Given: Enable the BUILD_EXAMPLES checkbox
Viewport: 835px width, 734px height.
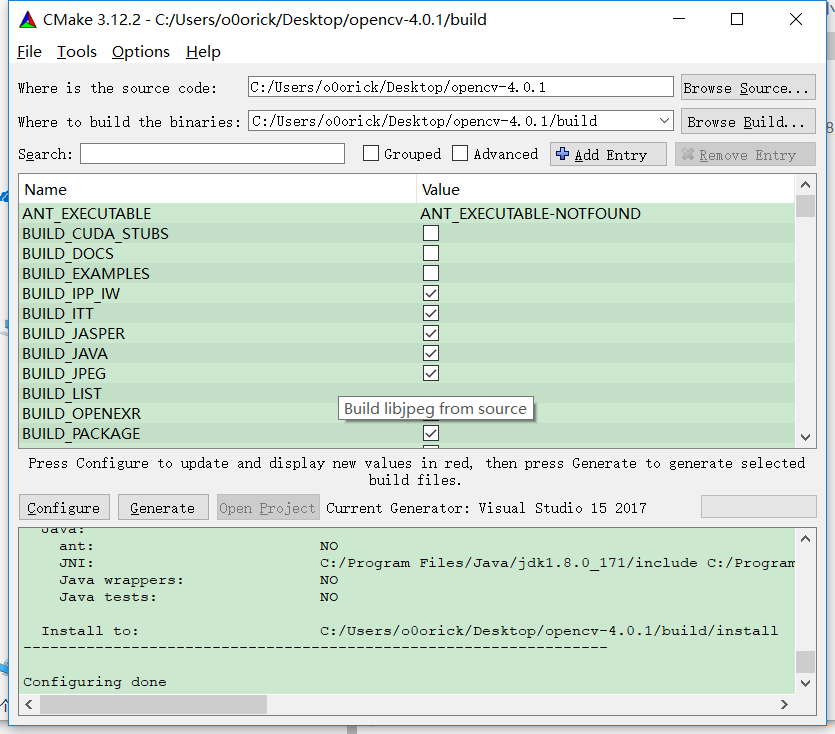Looking at the screenshot, I should [x=431, y=273].
